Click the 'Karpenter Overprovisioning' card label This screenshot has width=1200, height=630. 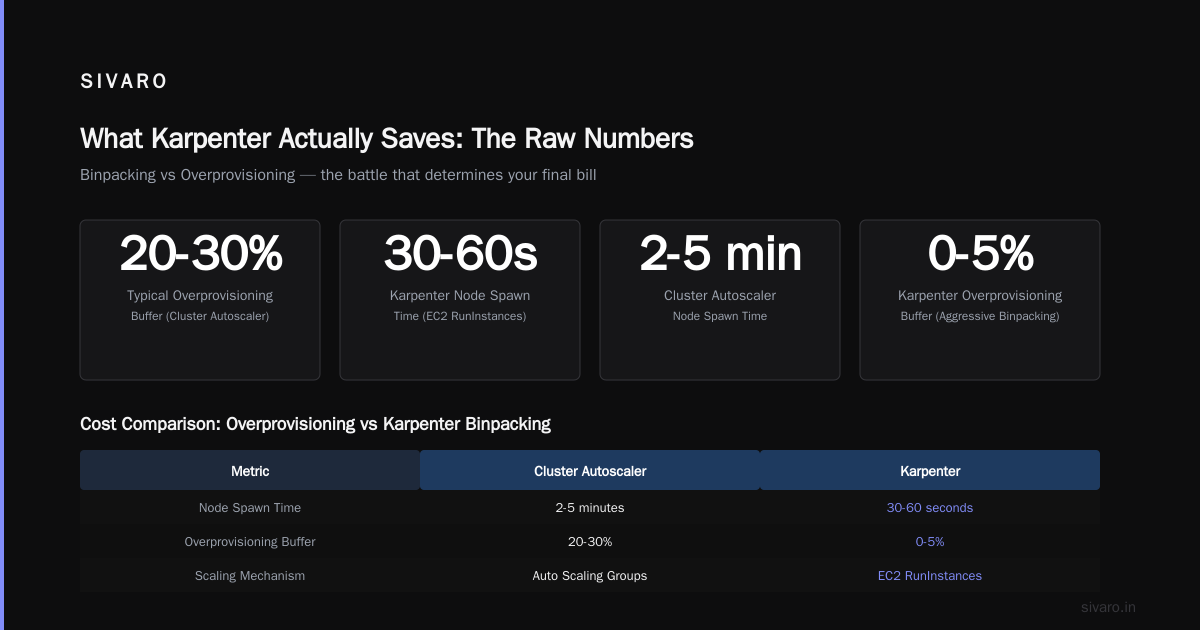pos(980,296)
